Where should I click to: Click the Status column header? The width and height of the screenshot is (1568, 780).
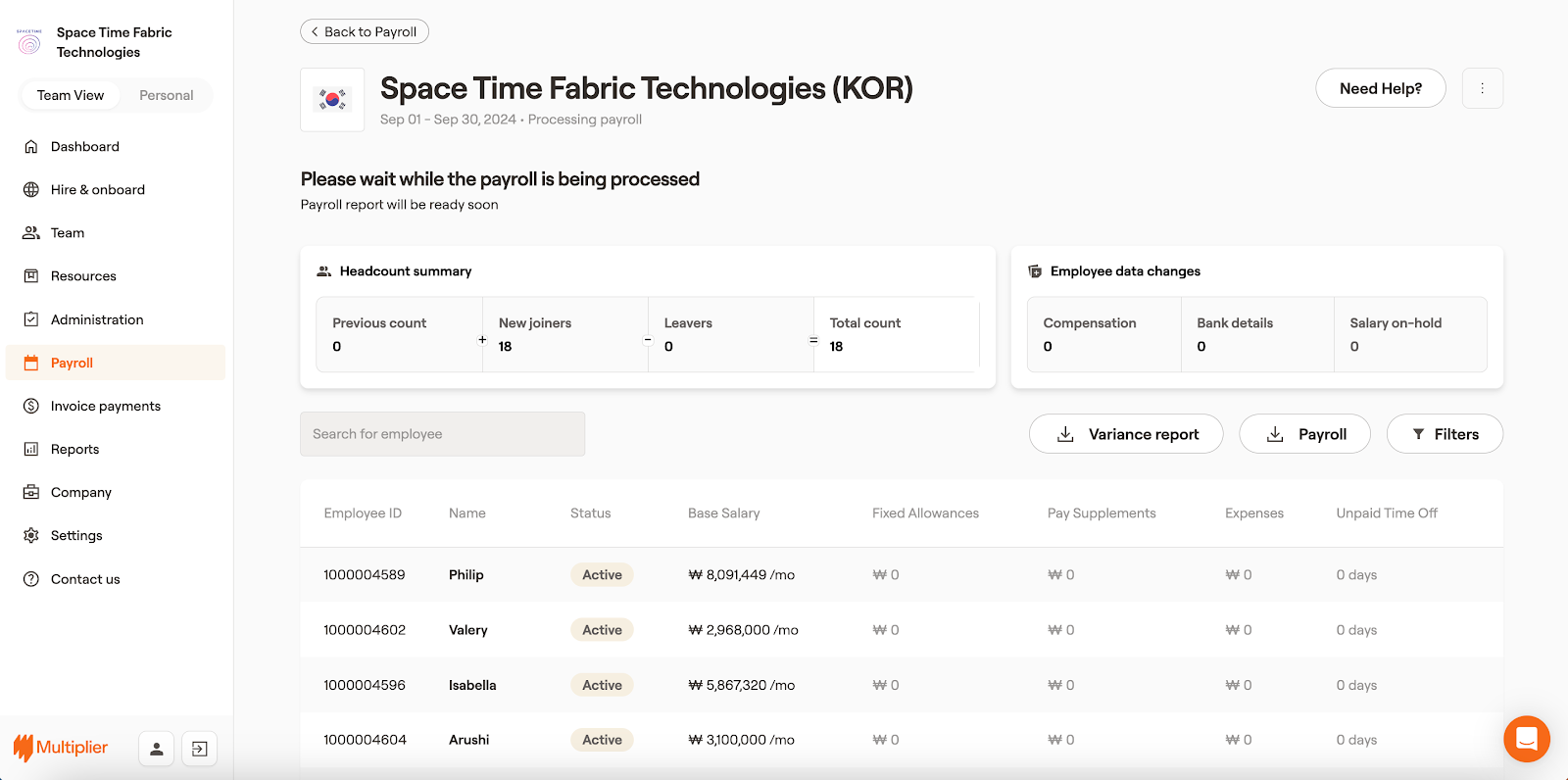pyautogui.click(x=591, y=513)
